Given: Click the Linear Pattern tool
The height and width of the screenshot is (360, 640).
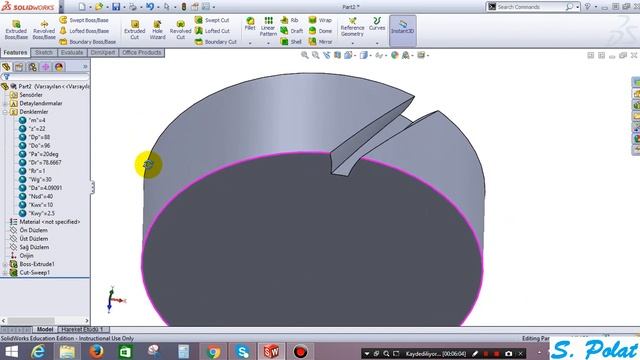Looking at the screenshot, I should click(x=268, y=27).
